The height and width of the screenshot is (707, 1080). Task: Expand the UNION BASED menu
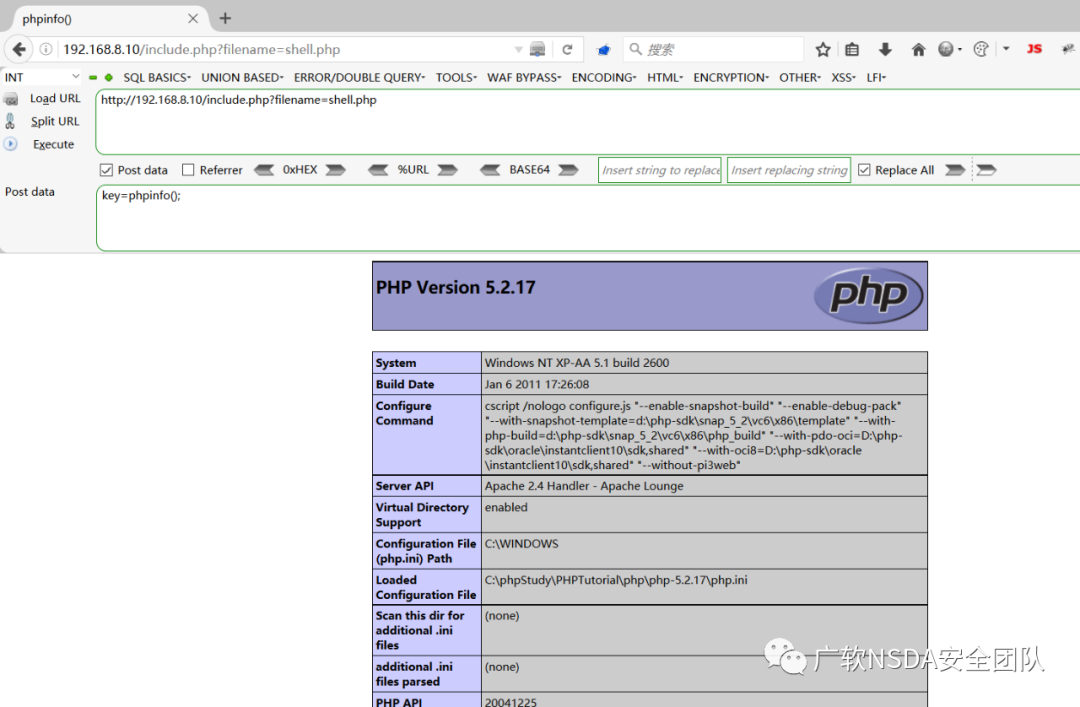pyautogui.click(x=242, y=78)
